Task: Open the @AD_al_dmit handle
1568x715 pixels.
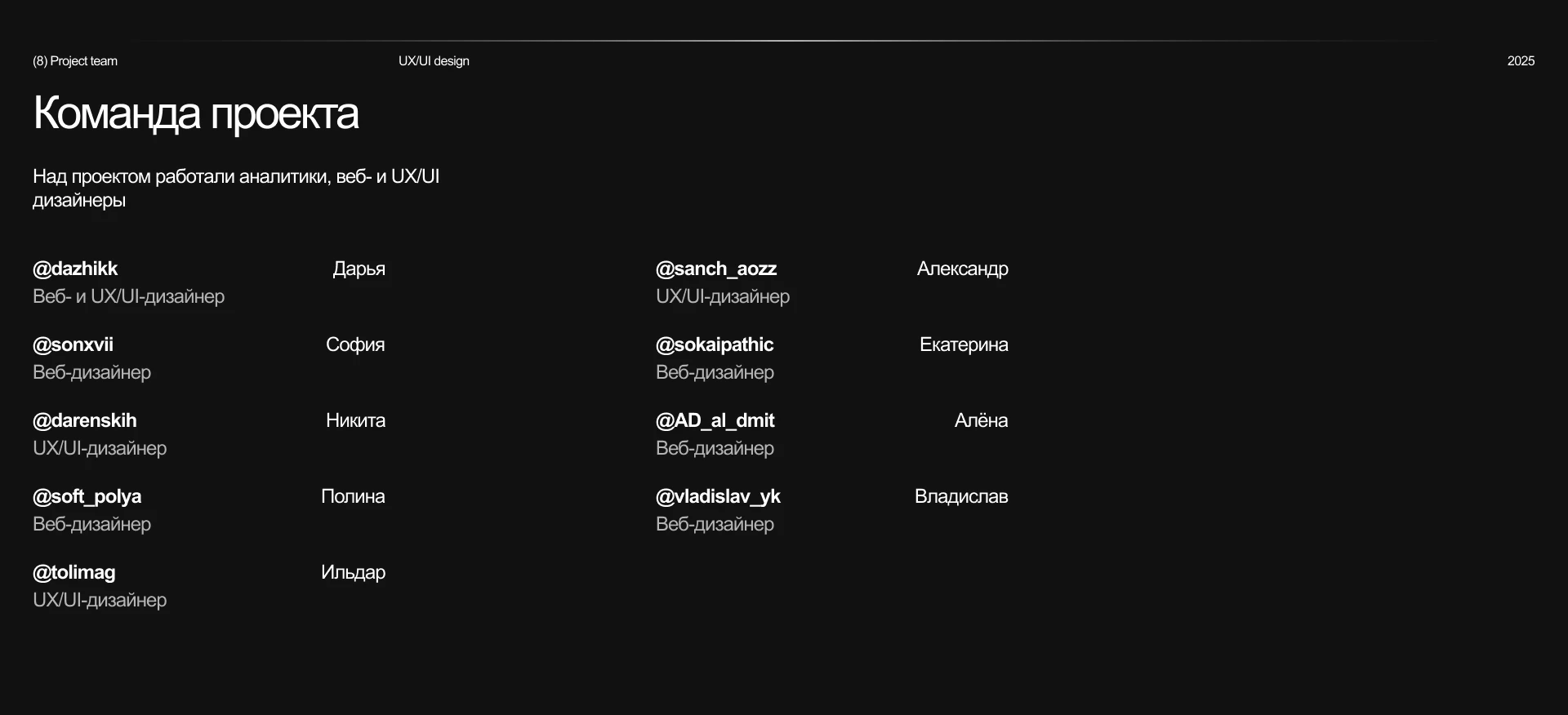Action: tap(715, 420)
